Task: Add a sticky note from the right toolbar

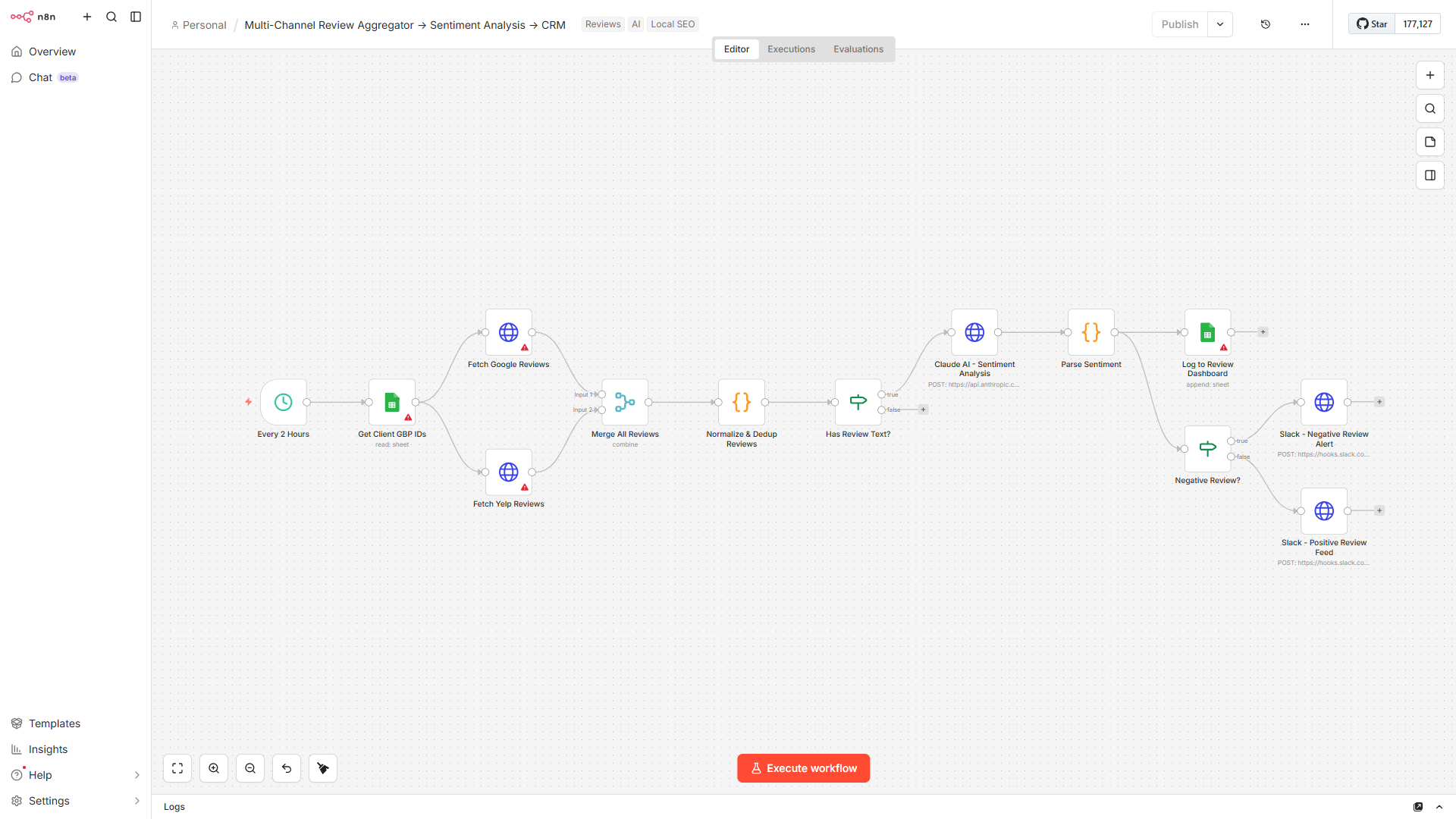Action: coord(1430,142)
